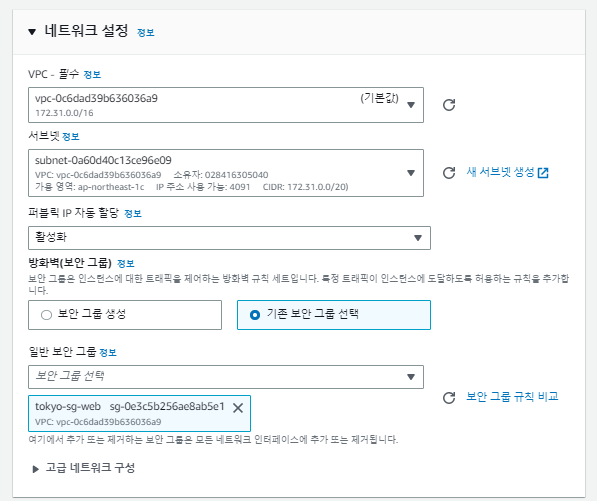Expand 고급 네트워크 구성 section

[x=83, y=468]
